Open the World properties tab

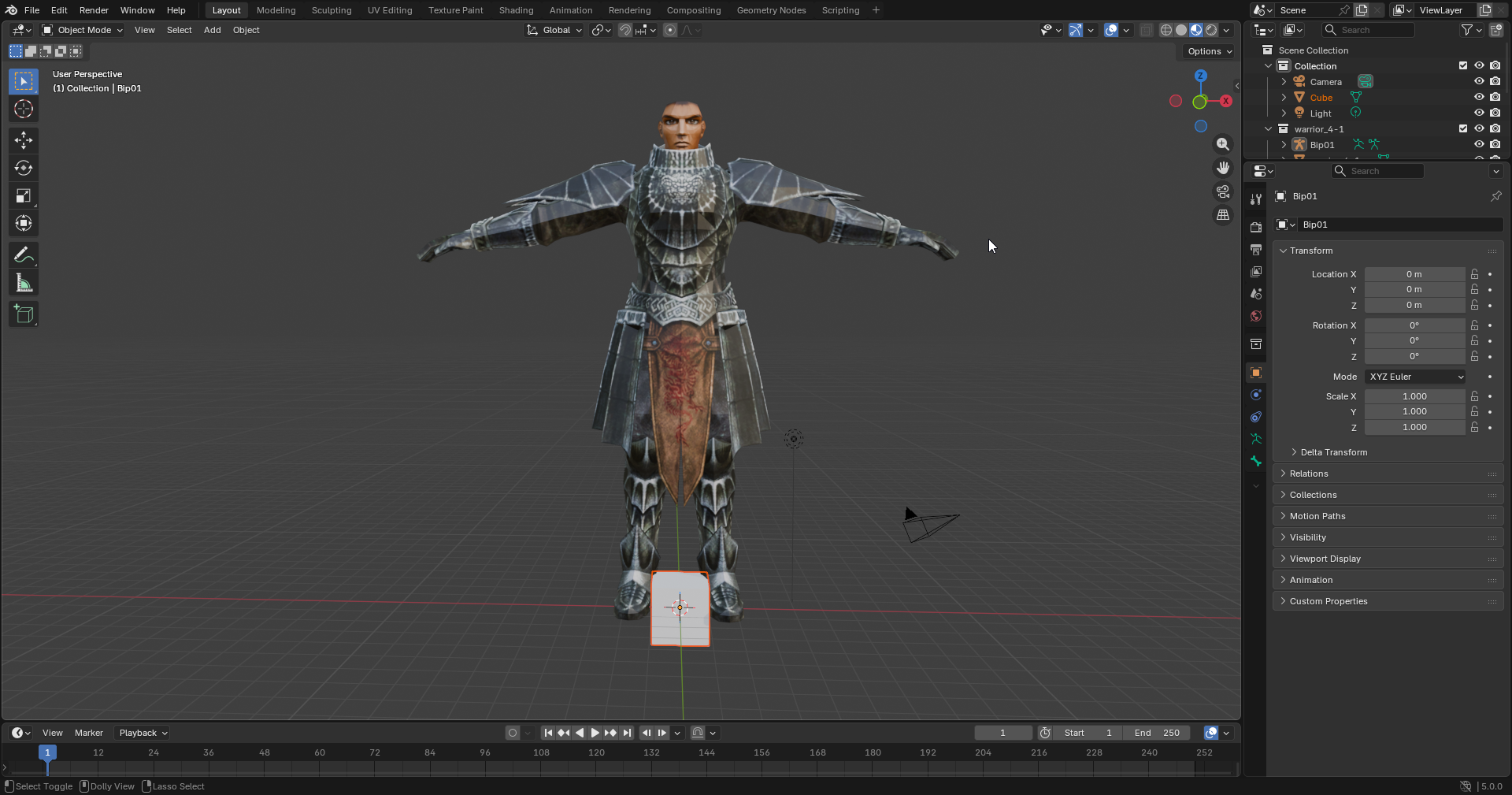pos(1256,316)
